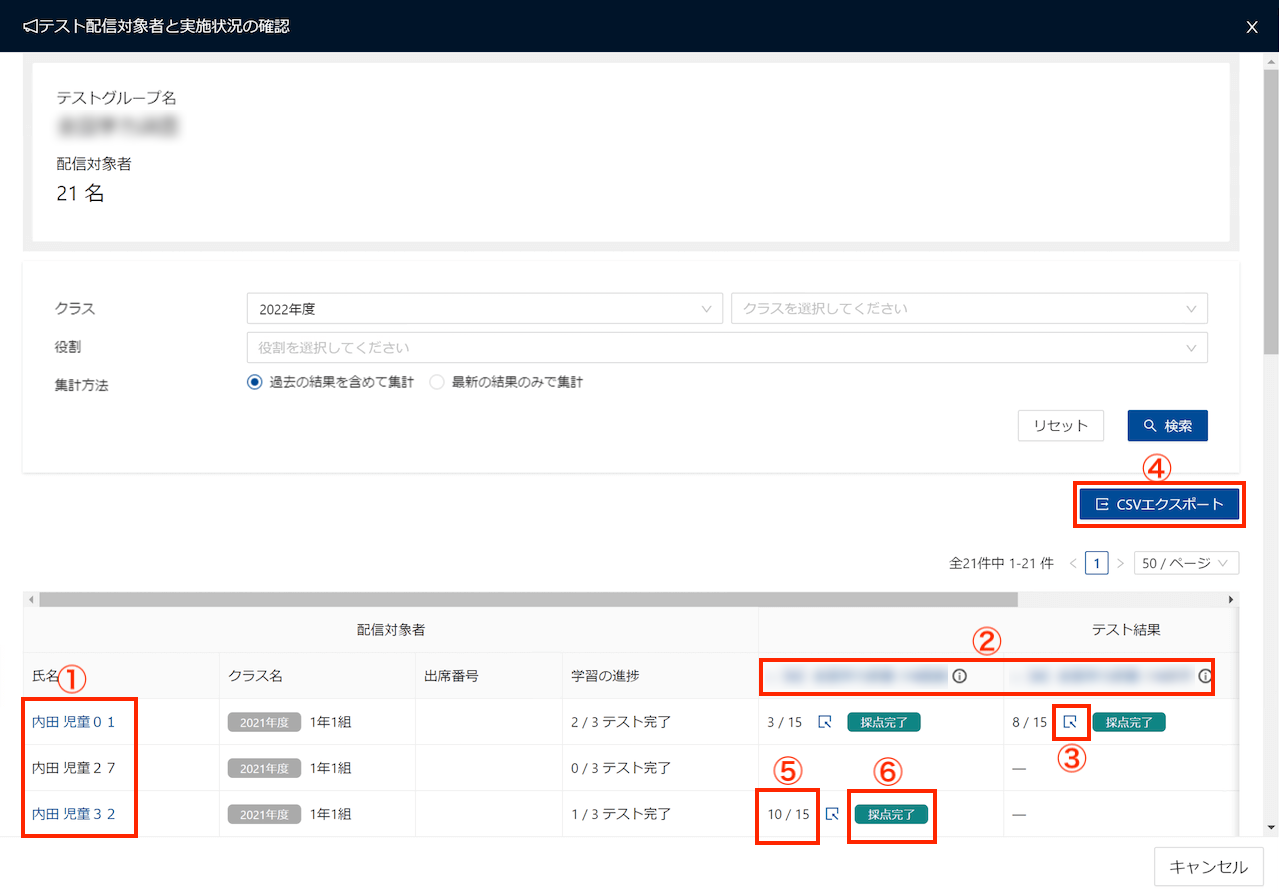
Task: Open detail icon next to score 10 / 15
Action: 831,814
